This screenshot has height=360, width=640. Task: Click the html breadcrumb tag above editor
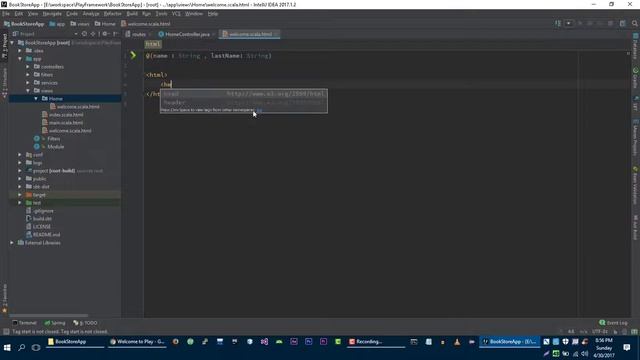pos(153,44)
